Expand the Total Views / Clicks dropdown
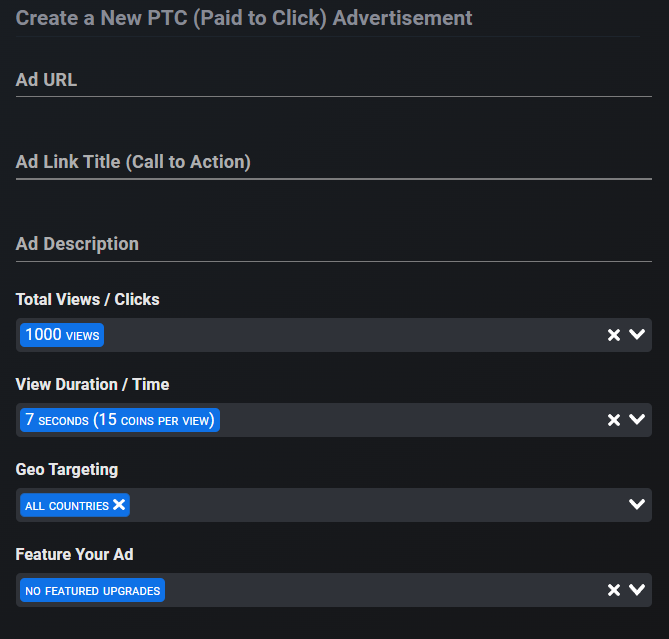This screenshot has width=669, height=639. [x=637, y=334]
